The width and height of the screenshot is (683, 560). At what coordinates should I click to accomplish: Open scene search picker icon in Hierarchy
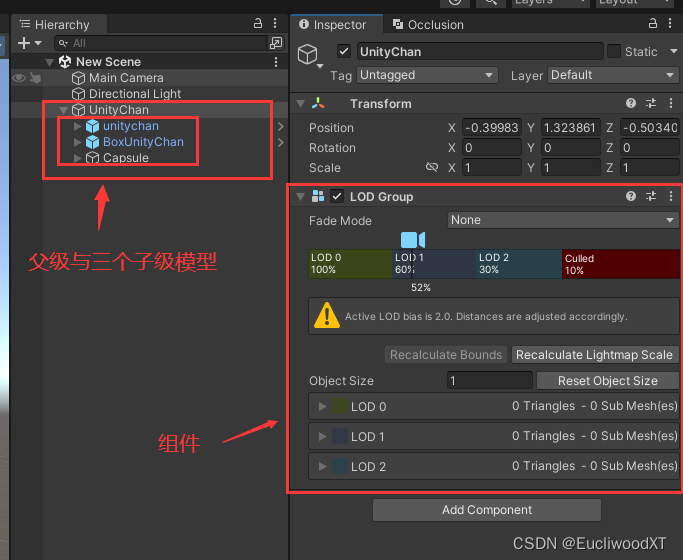coord(276,43)
